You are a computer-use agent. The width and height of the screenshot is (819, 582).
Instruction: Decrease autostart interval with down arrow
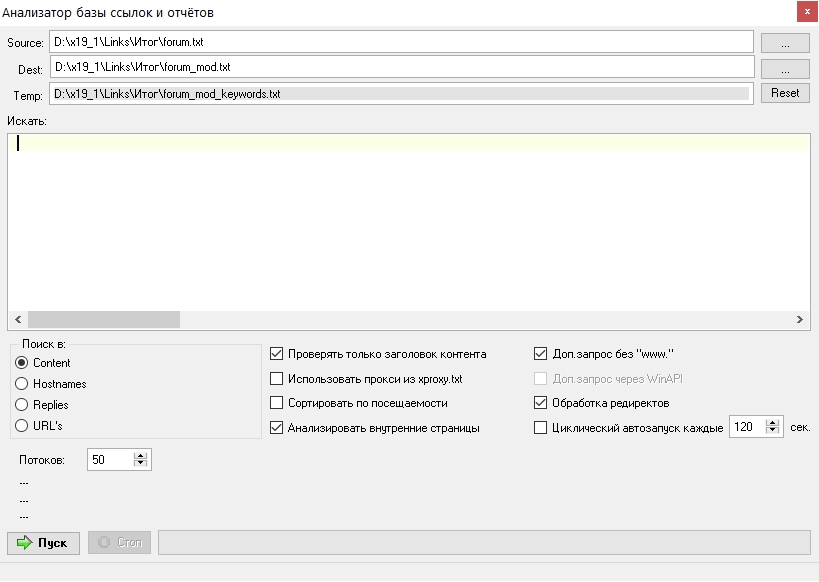pyautogui.click(x=773, y=432)
